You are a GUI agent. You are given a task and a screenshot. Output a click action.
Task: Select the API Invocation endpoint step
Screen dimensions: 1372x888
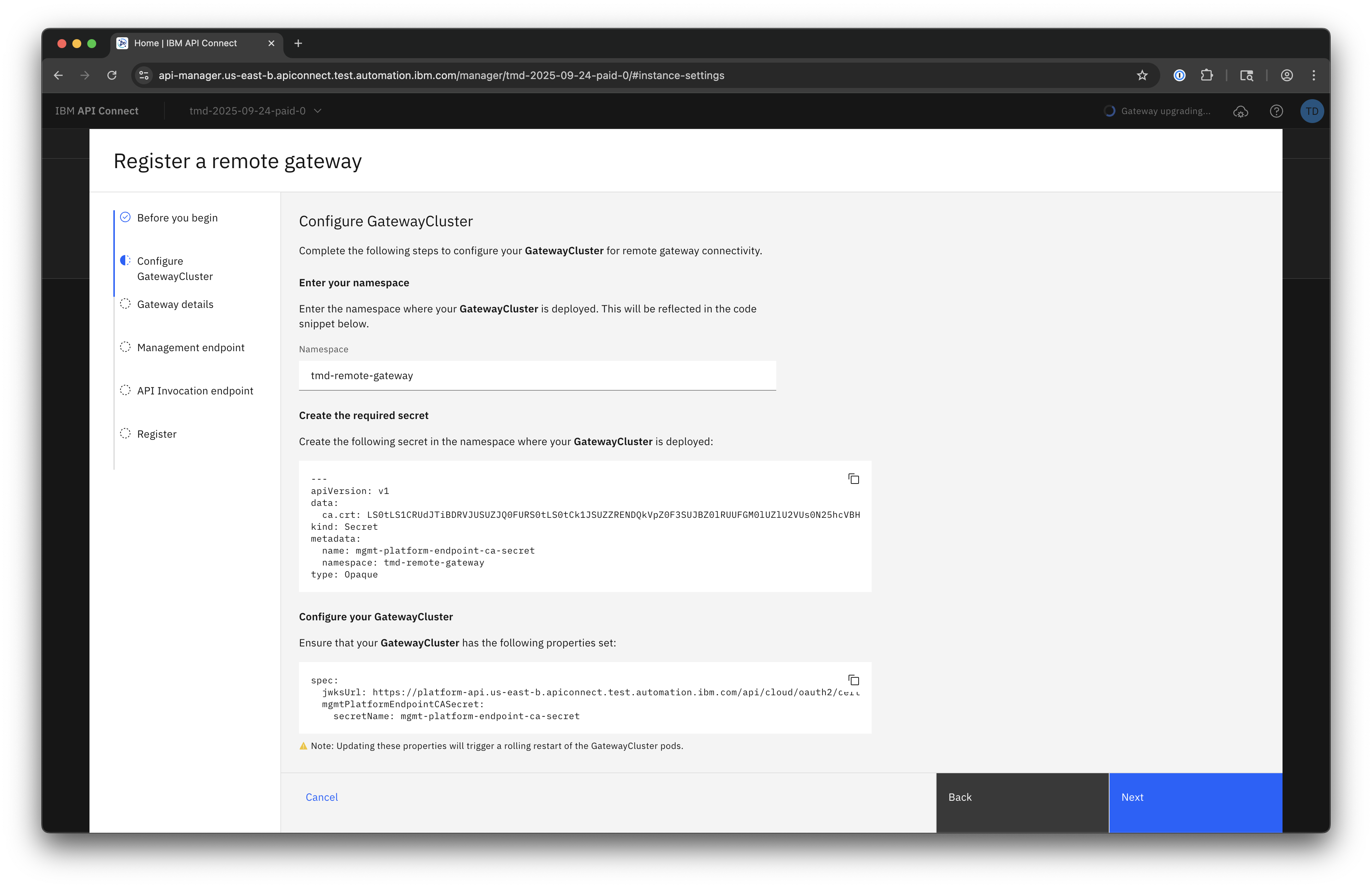point(195,391)
